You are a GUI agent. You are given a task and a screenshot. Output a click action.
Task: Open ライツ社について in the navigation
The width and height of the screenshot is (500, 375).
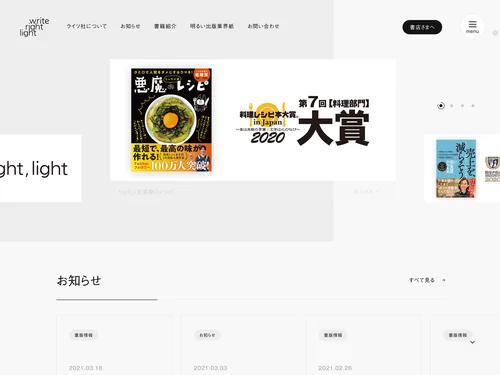point(87,26)
